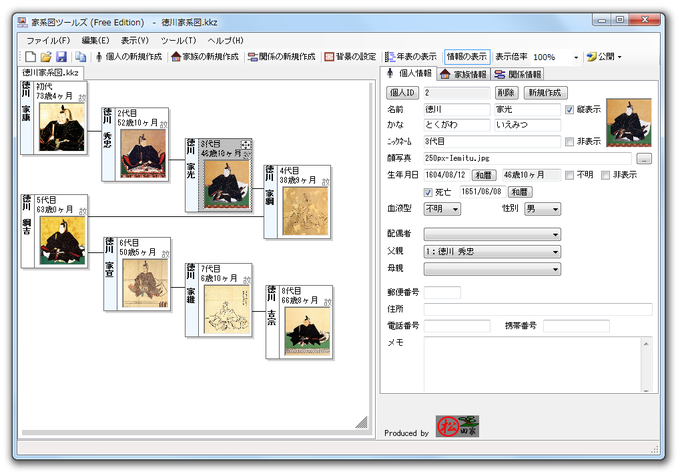Image resolution: width=680 pixels, height=474 pixels.
Task: Create a new relationship (関係の新規作成)
Action: 281,57
